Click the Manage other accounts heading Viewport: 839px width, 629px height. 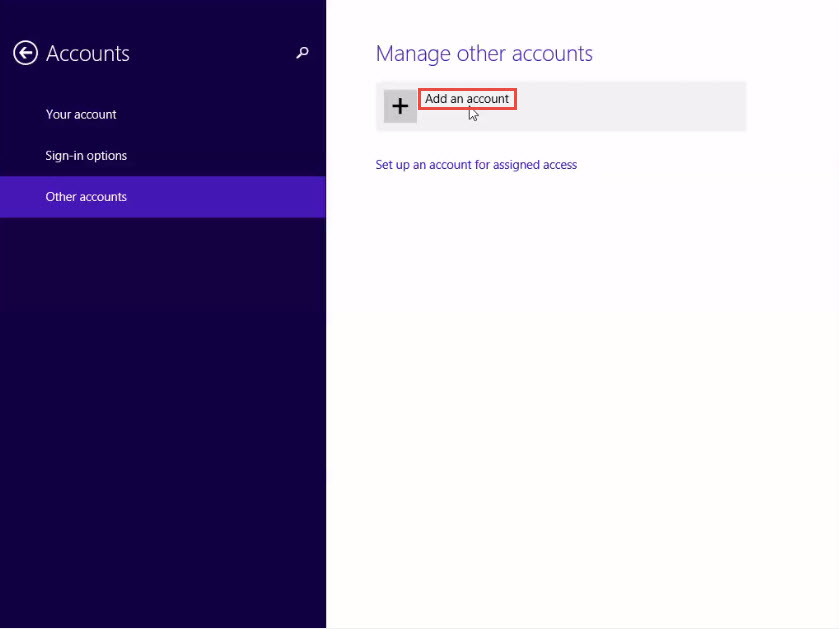(x=484, y=53)
